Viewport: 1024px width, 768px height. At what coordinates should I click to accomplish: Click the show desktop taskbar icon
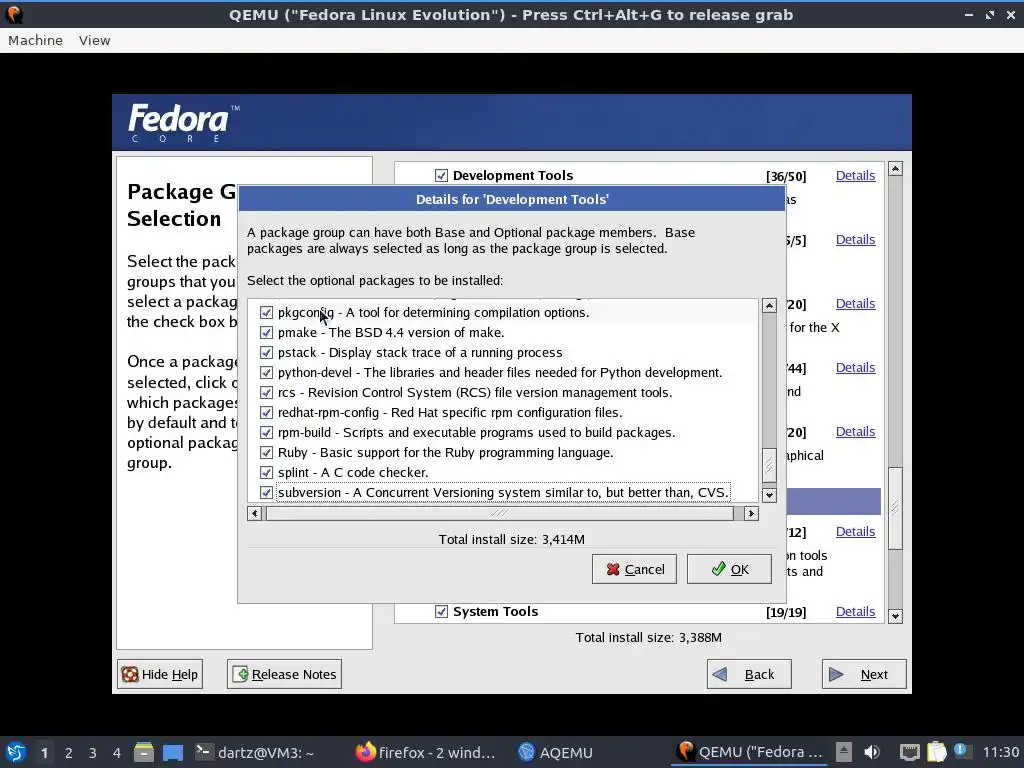pos(173,752)
